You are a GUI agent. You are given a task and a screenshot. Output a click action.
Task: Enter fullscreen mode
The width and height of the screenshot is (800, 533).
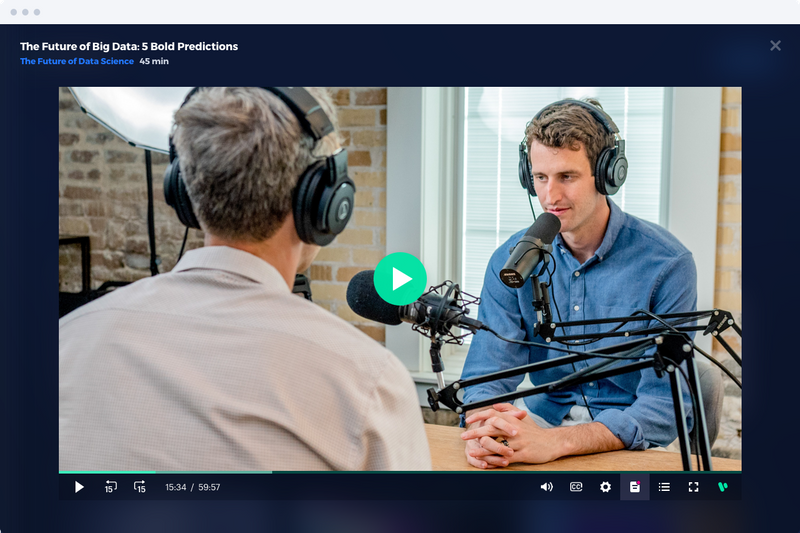pos(693,487)
